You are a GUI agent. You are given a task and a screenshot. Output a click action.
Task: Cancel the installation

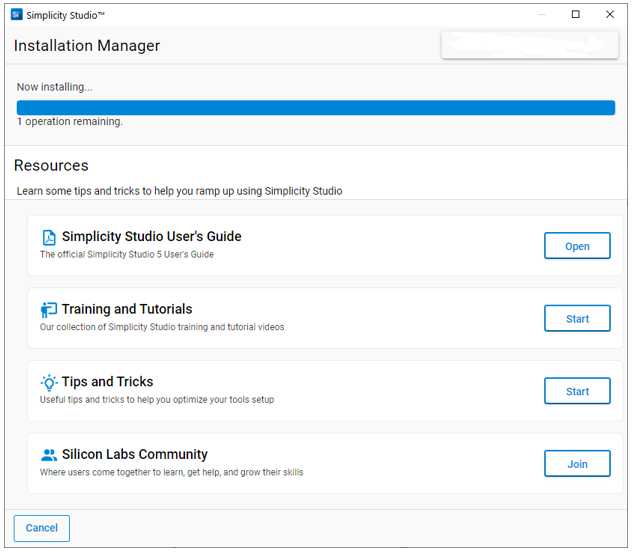[42, 528]
